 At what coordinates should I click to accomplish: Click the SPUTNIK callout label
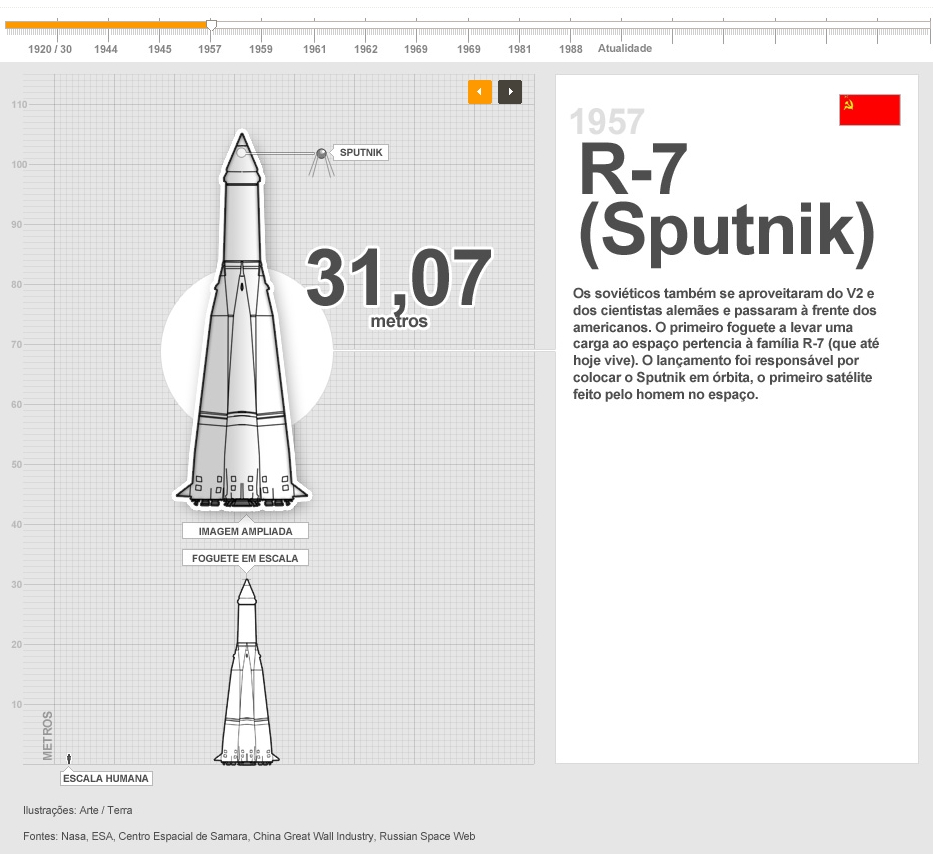click(360, 153)
